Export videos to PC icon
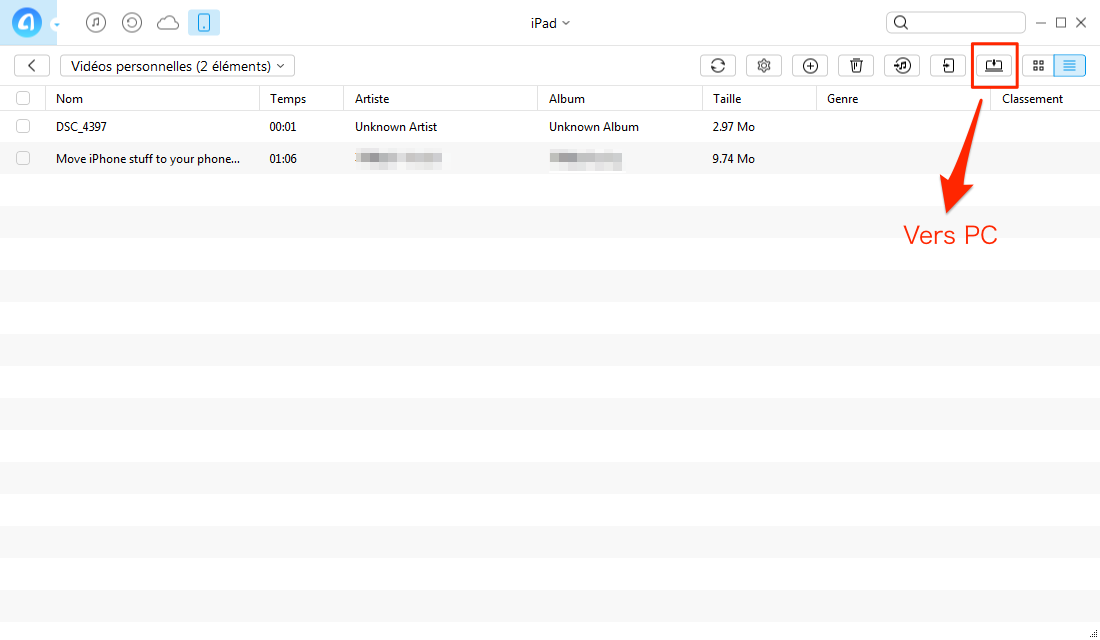Screen dimensions: 1100x640 (x=994, y=65)
